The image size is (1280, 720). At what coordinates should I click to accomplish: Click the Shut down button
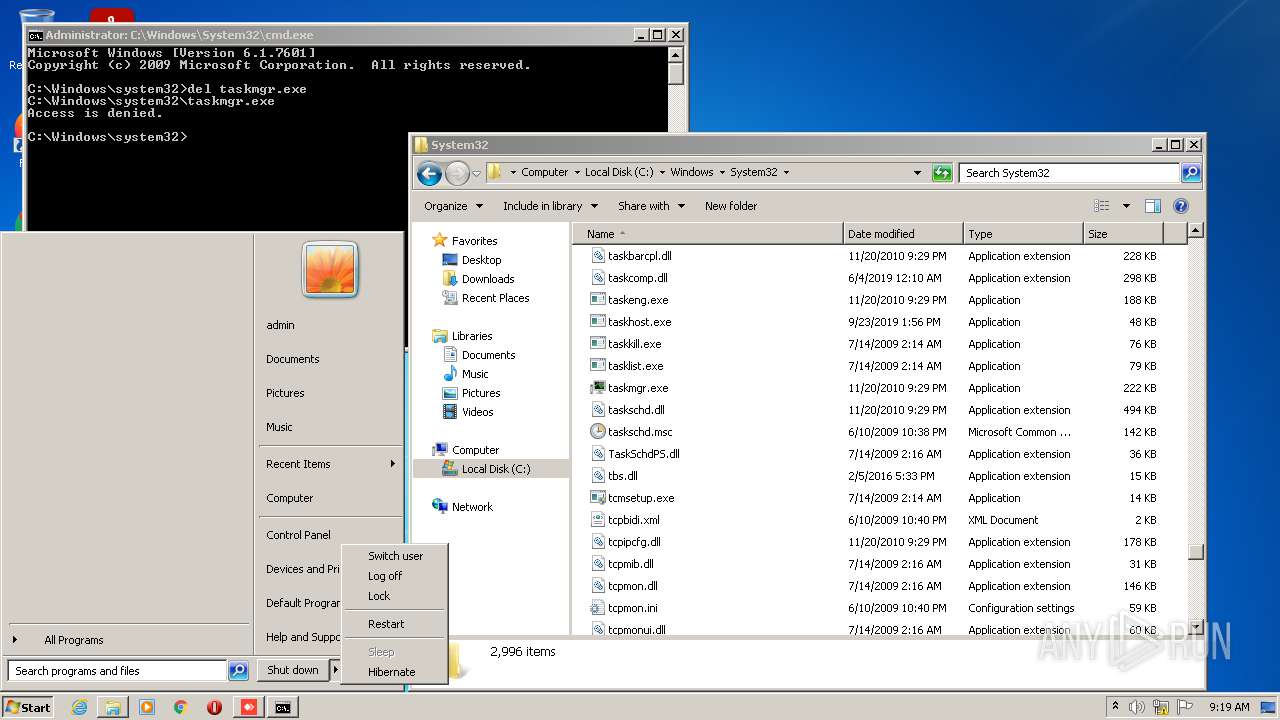[293, 670]
